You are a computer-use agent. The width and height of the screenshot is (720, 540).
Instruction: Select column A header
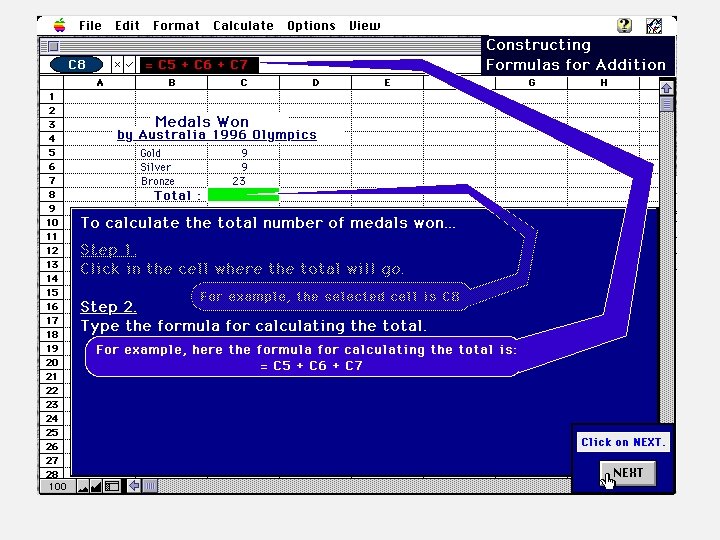100,83
